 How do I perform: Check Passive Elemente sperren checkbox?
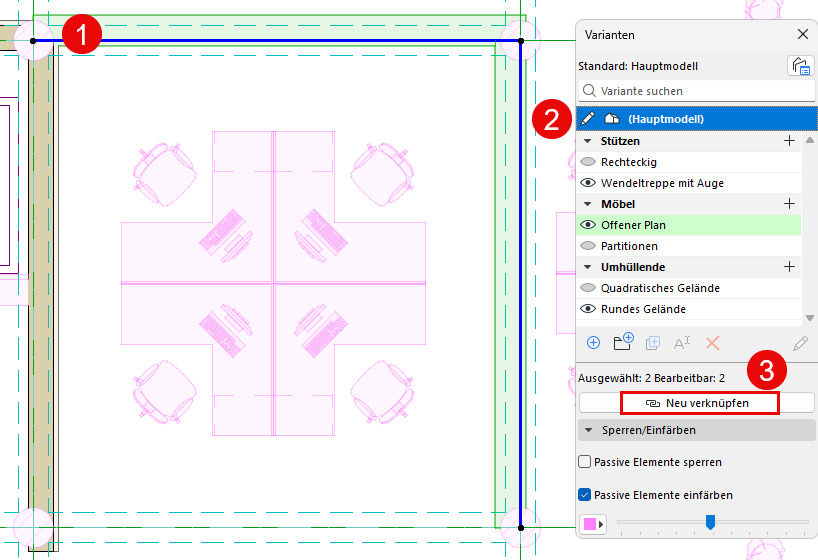pos(585,462)
